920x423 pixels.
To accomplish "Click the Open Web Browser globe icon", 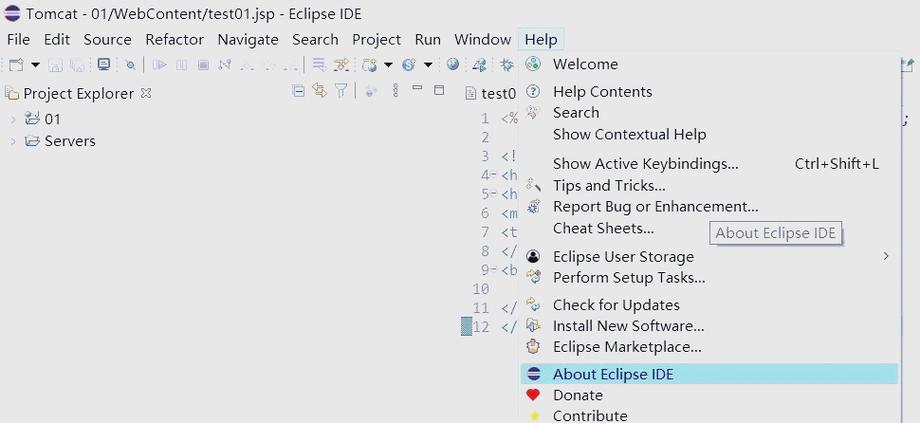I will click(453, 65).
